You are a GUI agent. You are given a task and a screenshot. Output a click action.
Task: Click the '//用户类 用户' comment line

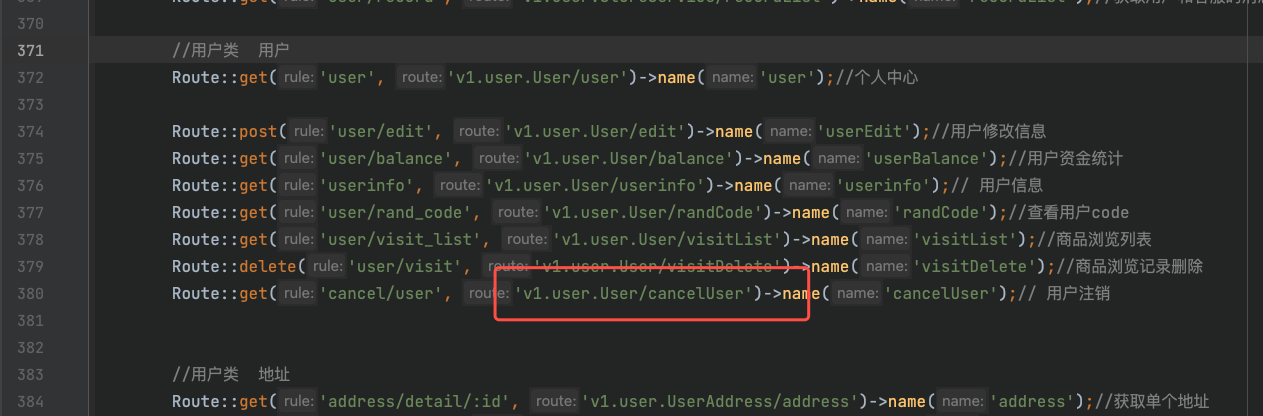(231, 50)
